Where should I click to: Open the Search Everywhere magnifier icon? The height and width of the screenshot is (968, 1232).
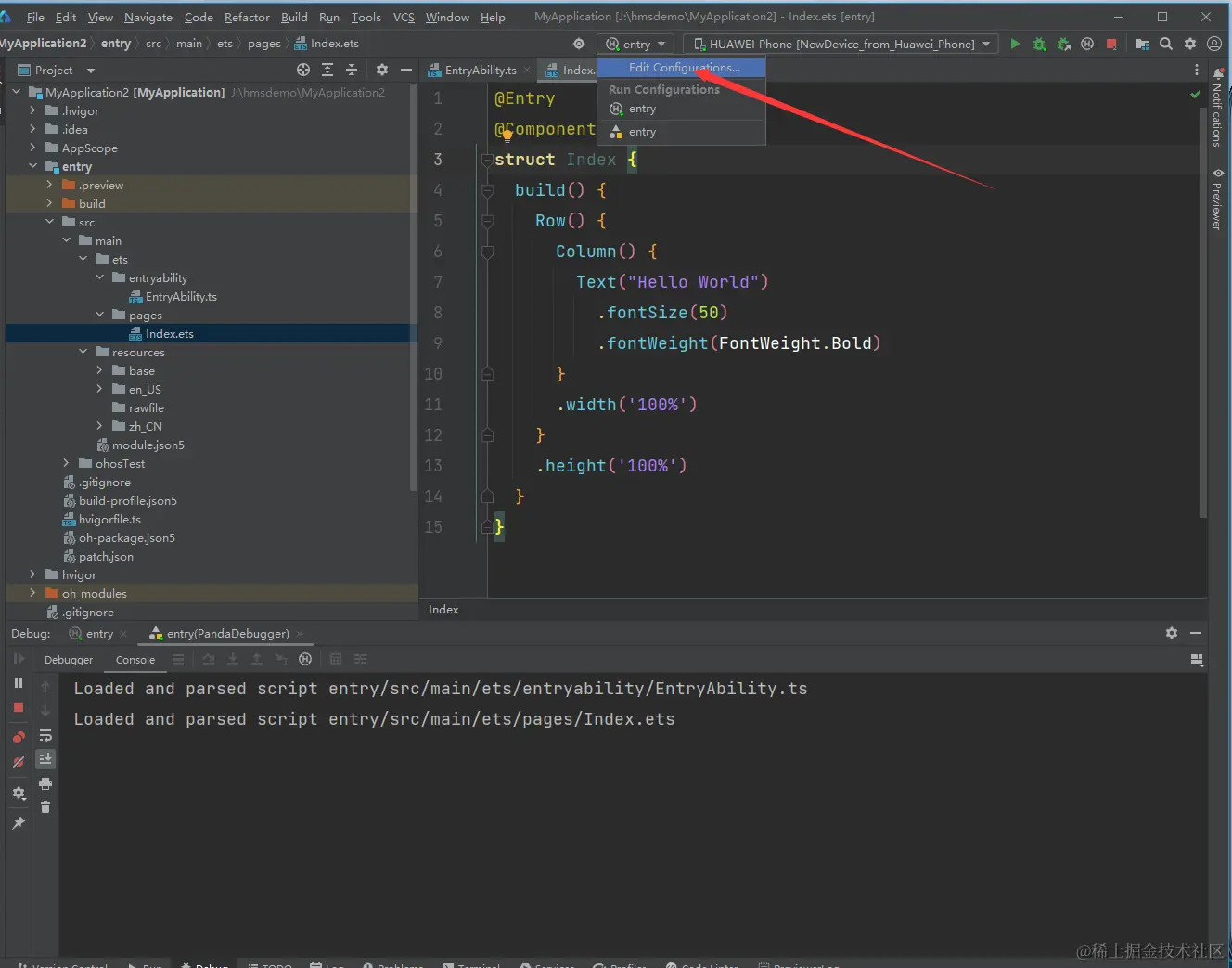[1166, 44]
